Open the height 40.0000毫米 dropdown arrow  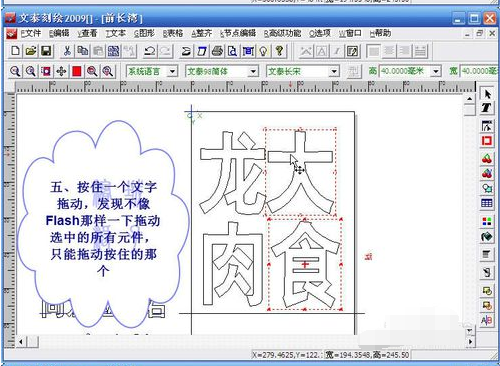tap(436, 71)
